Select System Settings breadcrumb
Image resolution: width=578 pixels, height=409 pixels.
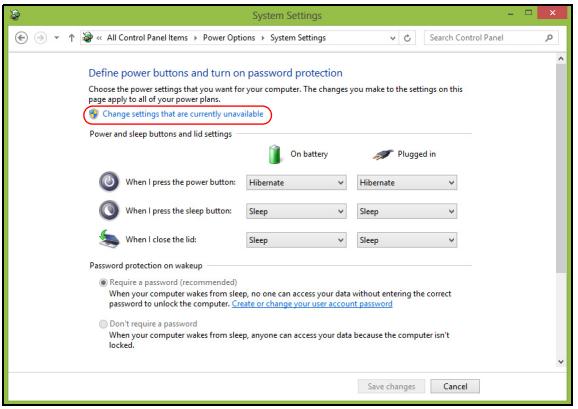coord(298,38)
